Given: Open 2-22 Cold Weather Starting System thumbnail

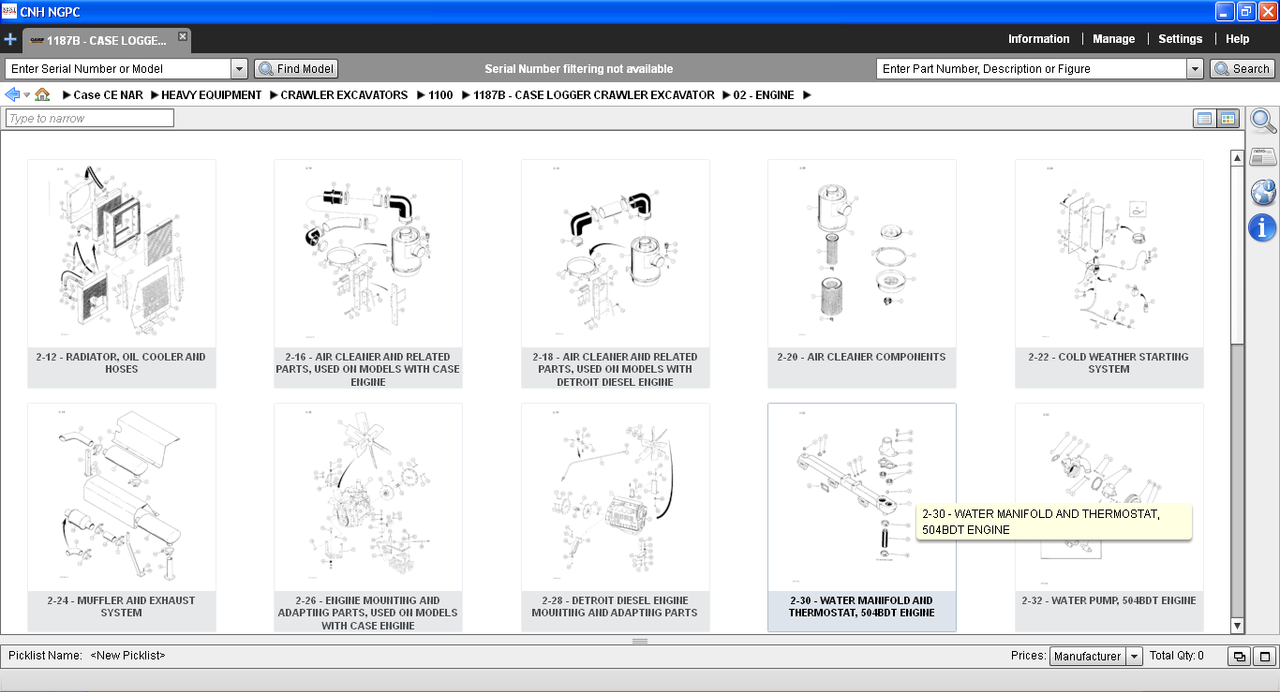Looking at the screenshot, I should click(x=1109, y=273).
